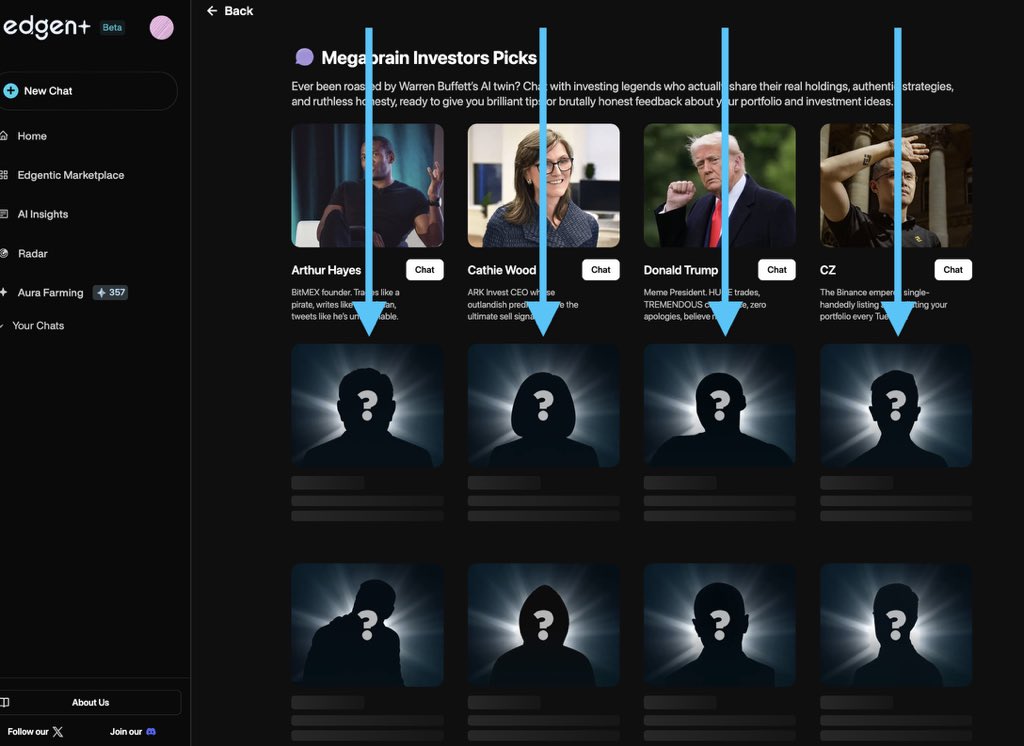This screenshot has width=1024, height=746.
Task: Click the purple Megabrain chat bubble icon
Action: (304, 57)
